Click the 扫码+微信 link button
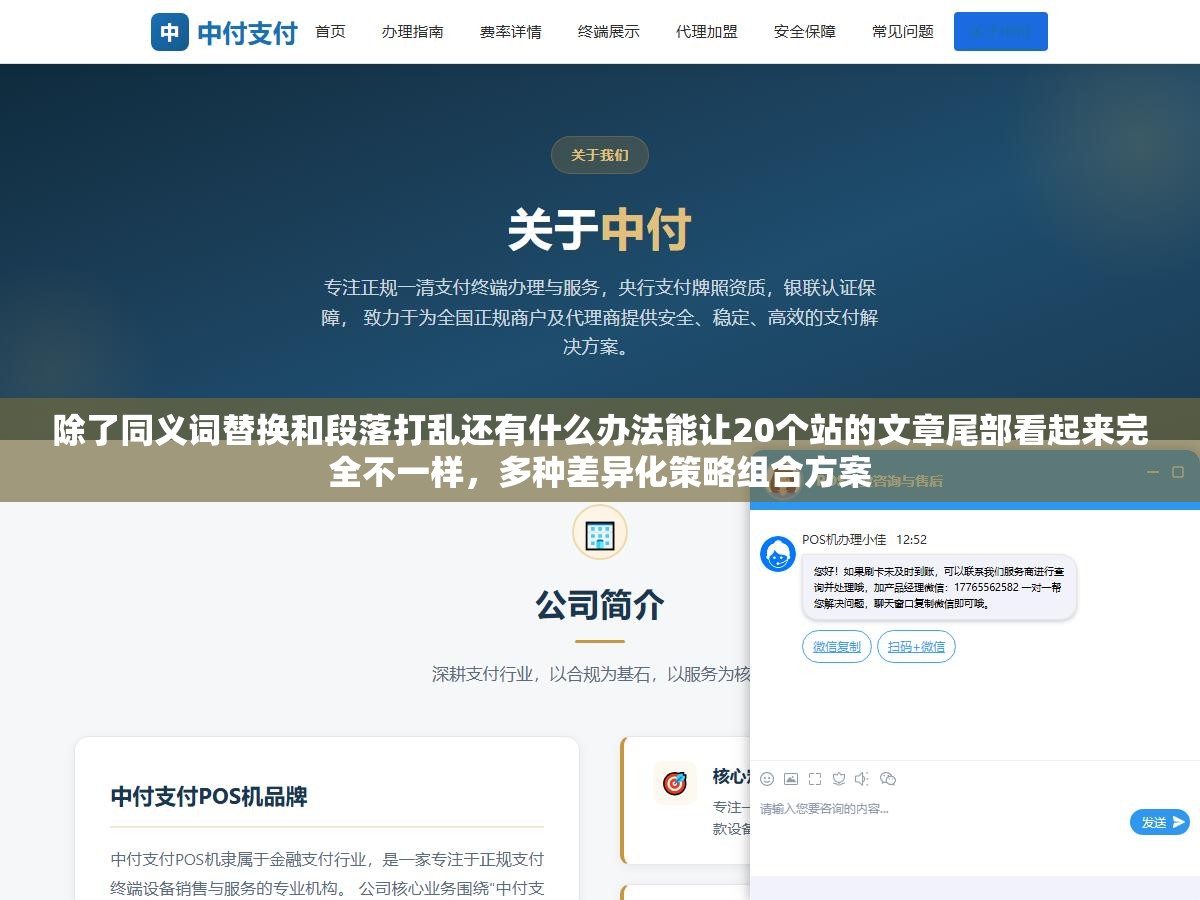 click(x=917, y=647)
